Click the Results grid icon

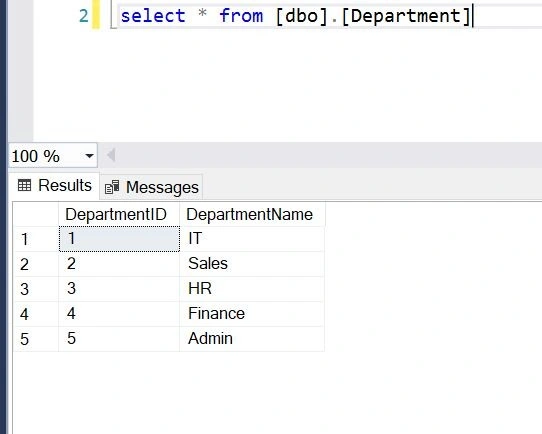click(x=24, y=186)
